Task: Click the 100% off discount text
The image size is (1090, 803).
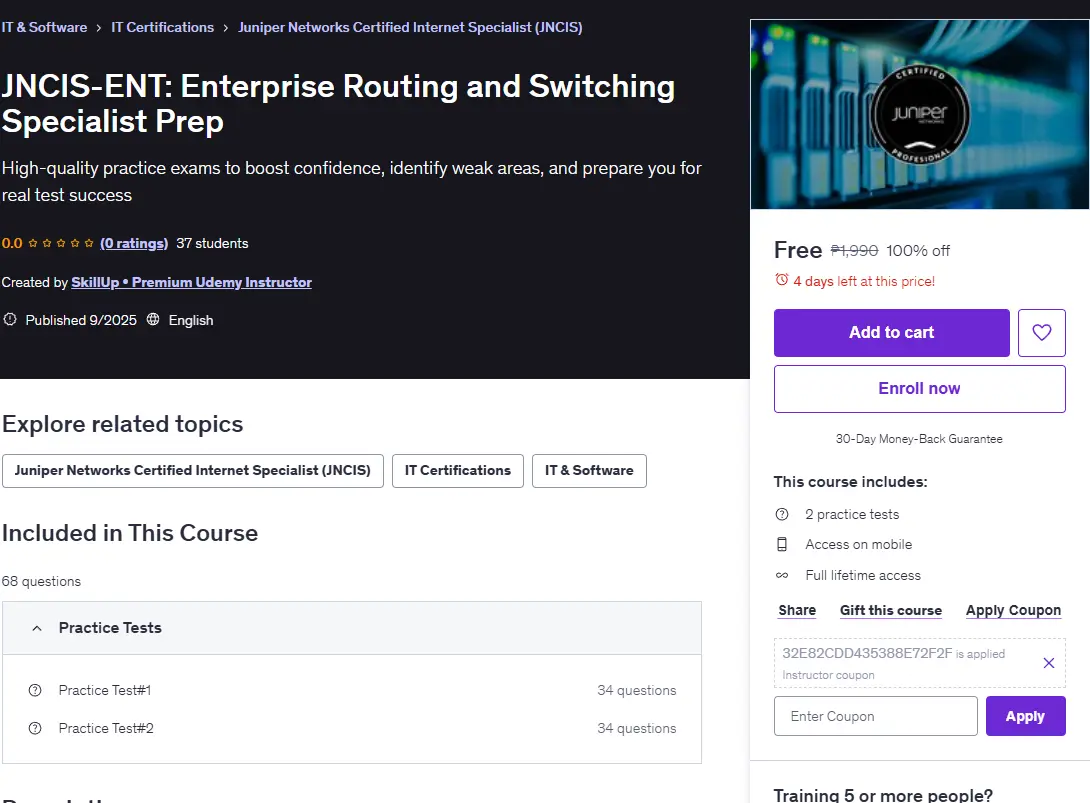Action: (x=918, y=250)
